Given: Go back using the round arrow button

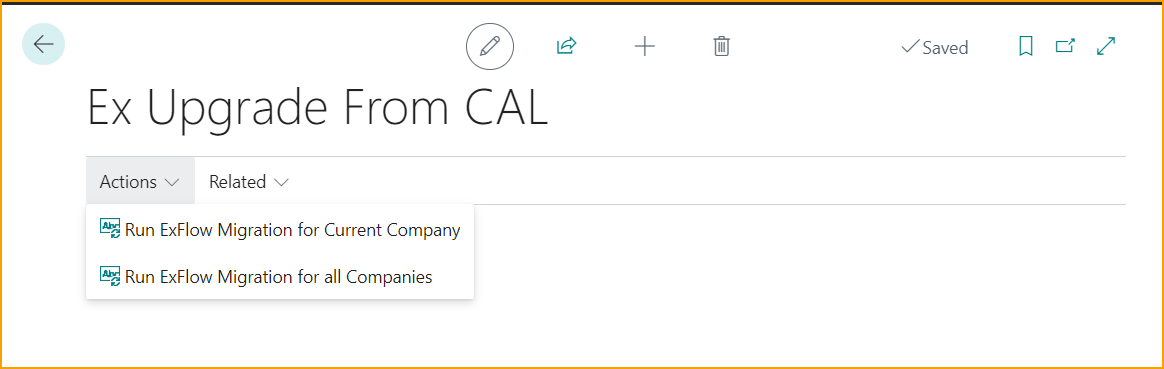Looking at the screenshot, I should pyautogui.click(x=44, y=45).
